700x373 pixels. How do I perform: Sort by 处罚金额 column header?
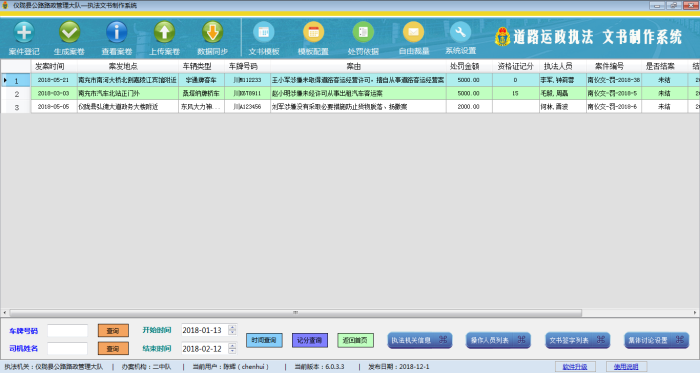tap(469, 66)
